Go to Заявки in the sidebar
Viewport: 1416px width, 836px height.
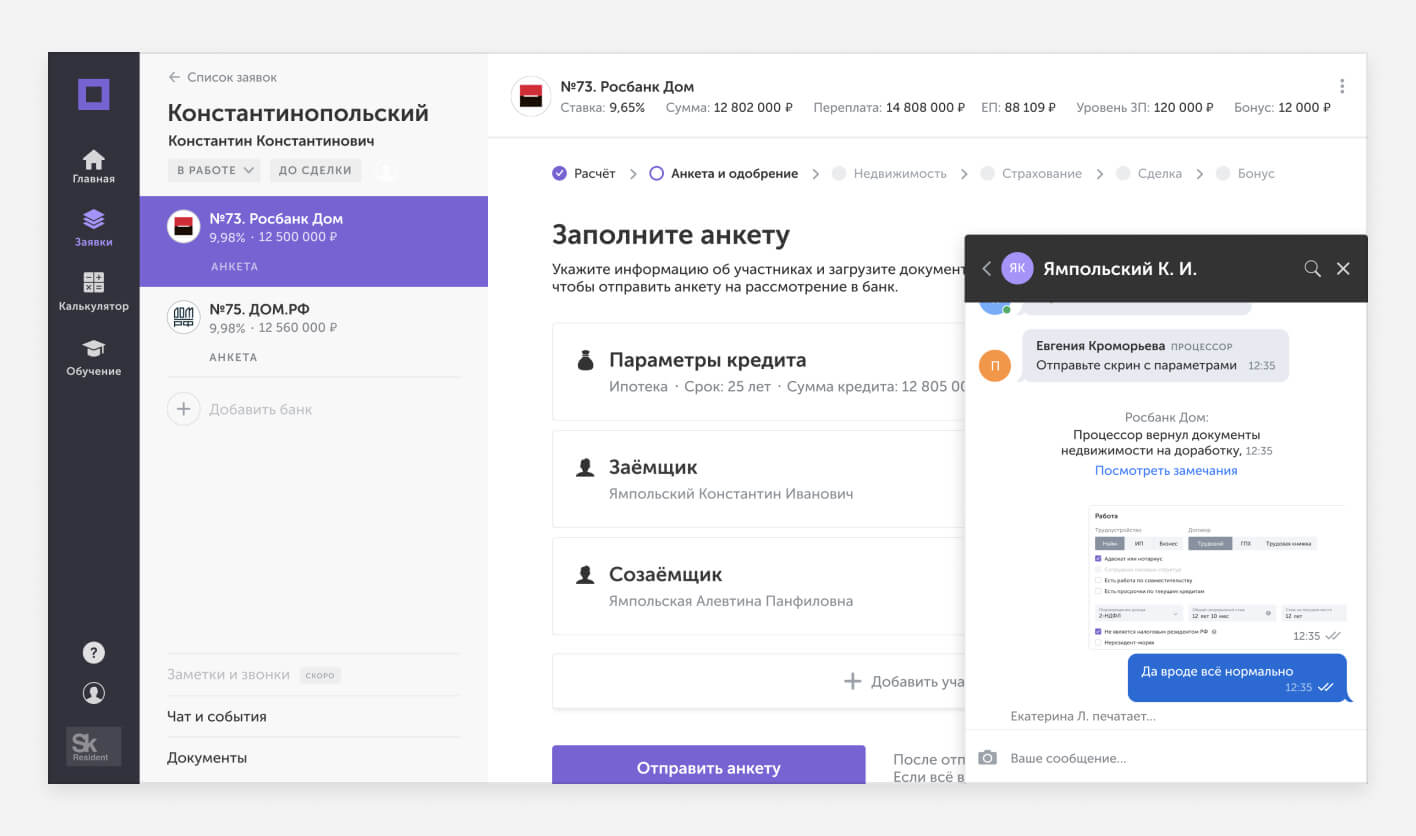(94, 229)
